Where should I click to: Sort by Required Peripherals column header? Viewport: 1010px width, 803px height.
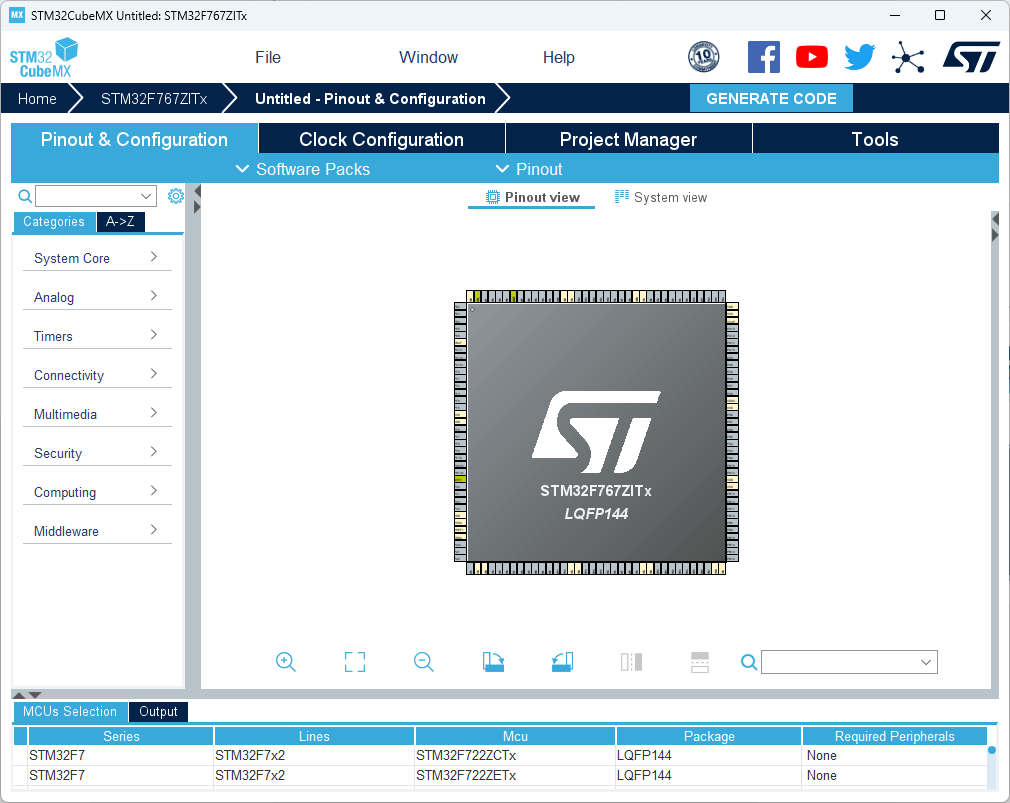[895, 736]
